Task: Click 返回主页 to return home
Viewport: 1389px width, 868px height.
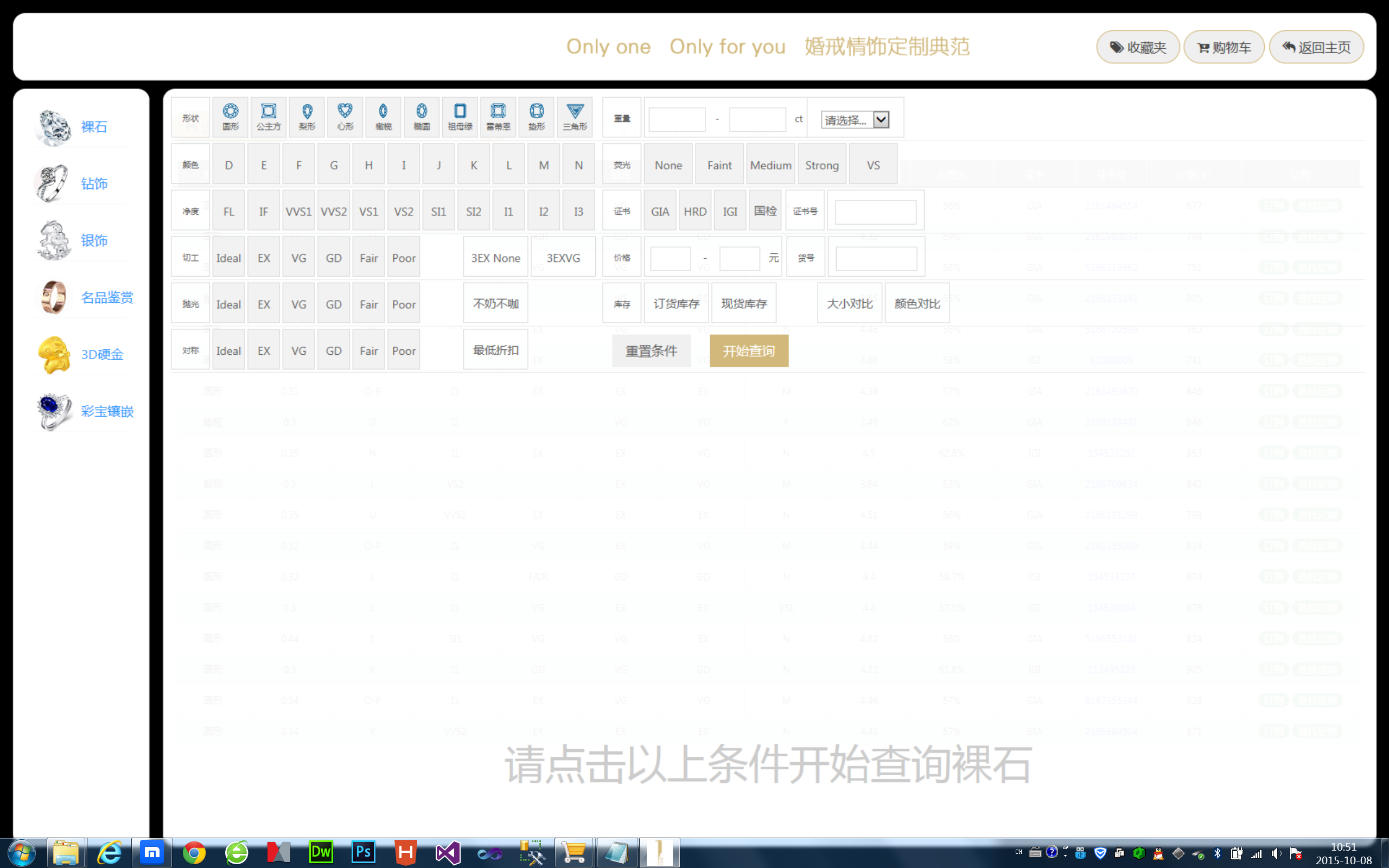Action: pyautogui.click(x=1316, y=47)
